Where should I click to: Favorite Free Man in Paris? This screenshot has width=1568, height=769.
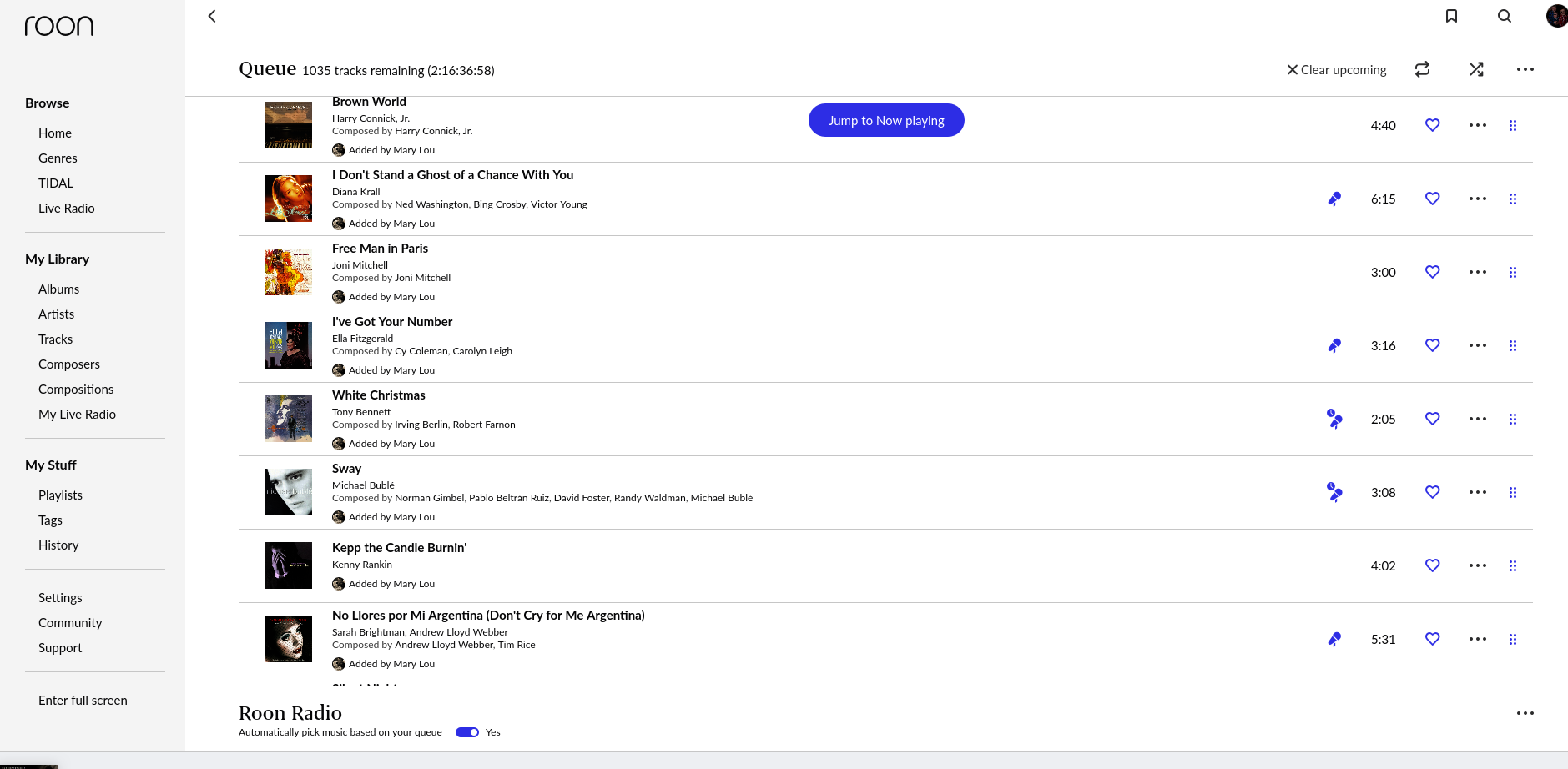(1433, 272)
